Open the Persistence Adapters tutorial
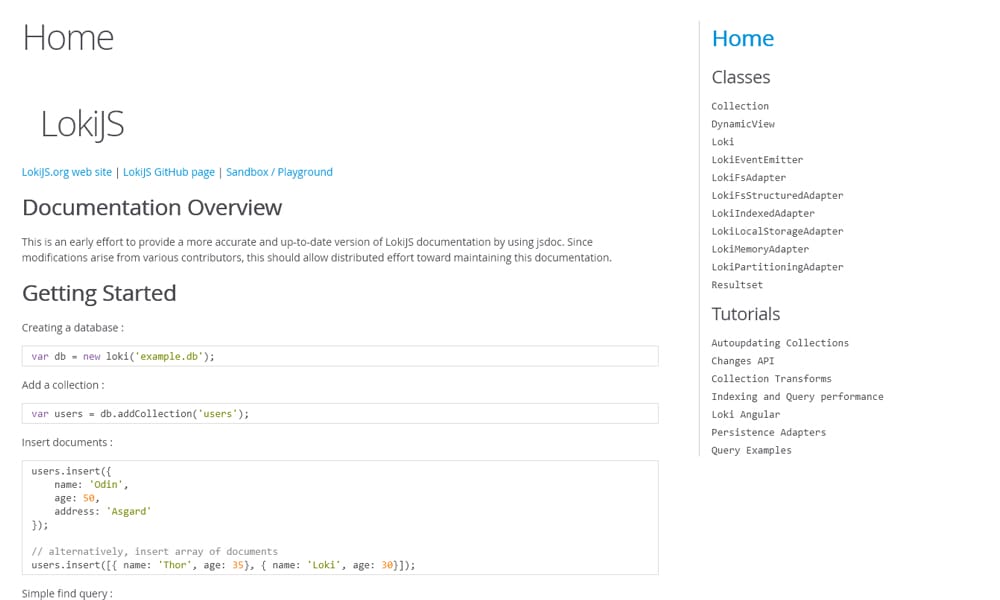The image size is (1000, 600). tap(769, 432)
